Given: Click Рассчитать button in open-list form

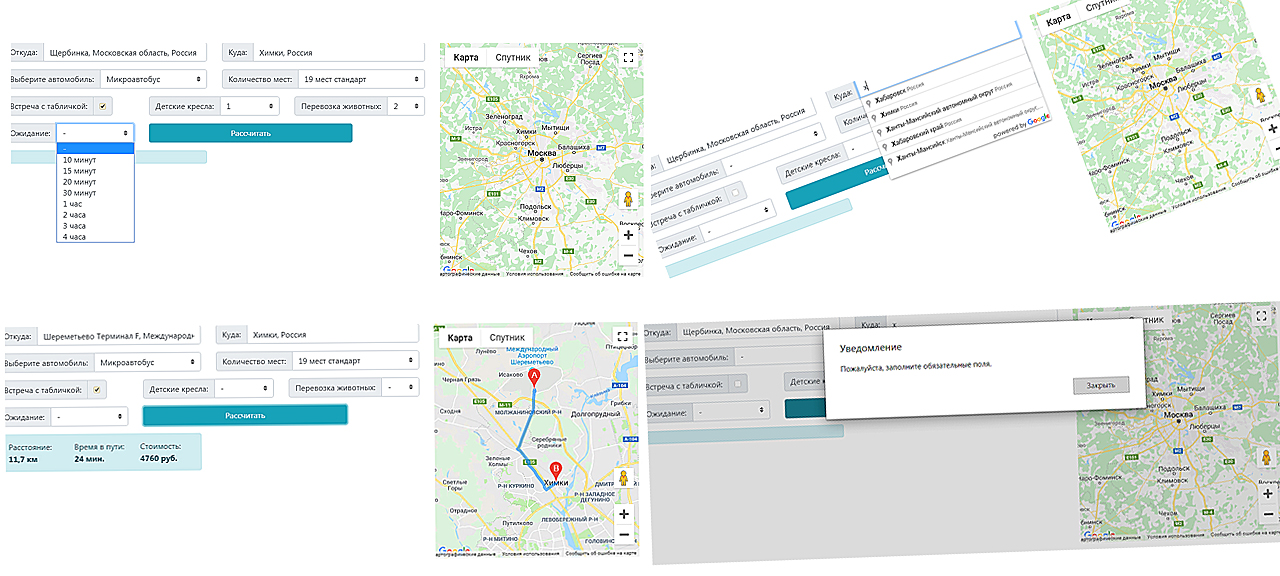Looking at the screenshot, I should [x=250, y=133].
